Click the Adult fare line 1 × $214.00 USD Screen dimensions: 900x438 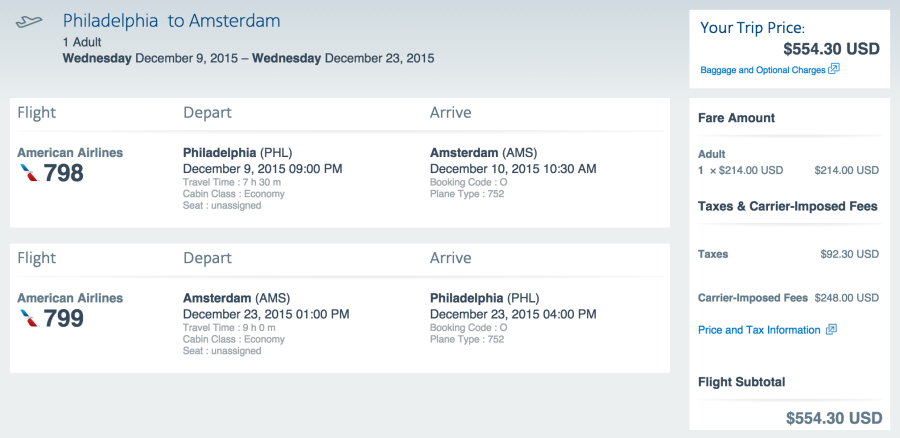[740, 170]
